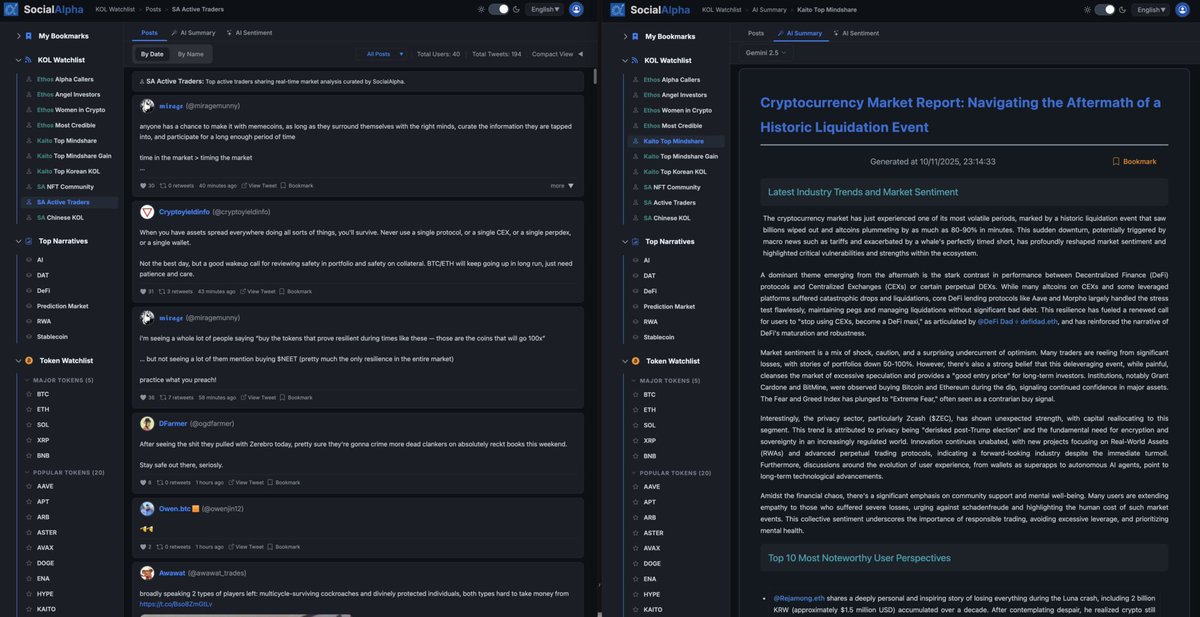Star the AAVE token in left window
The width and height of the screenshot is (1200, 617).
click(27, 486)
